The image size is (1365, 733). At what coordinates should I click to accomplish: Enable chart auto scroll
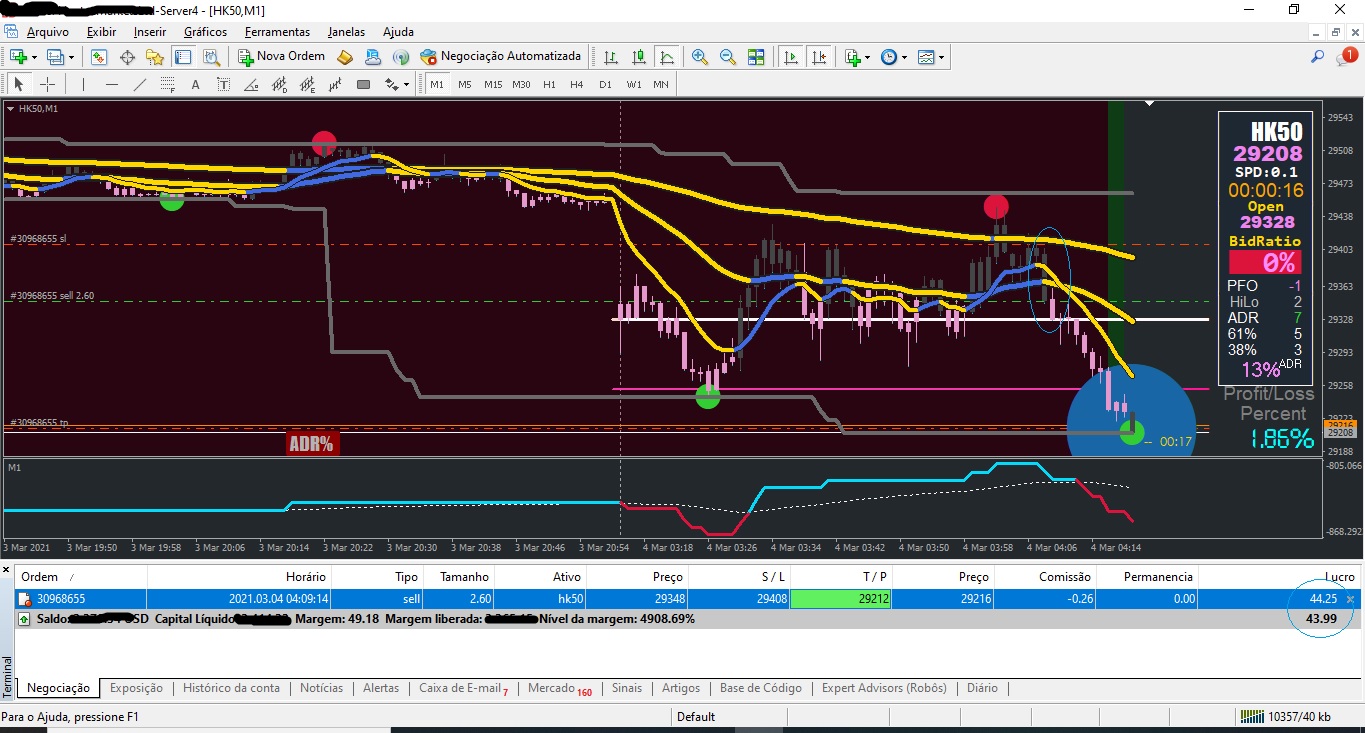pyautogui.click(x=791, y=57)
